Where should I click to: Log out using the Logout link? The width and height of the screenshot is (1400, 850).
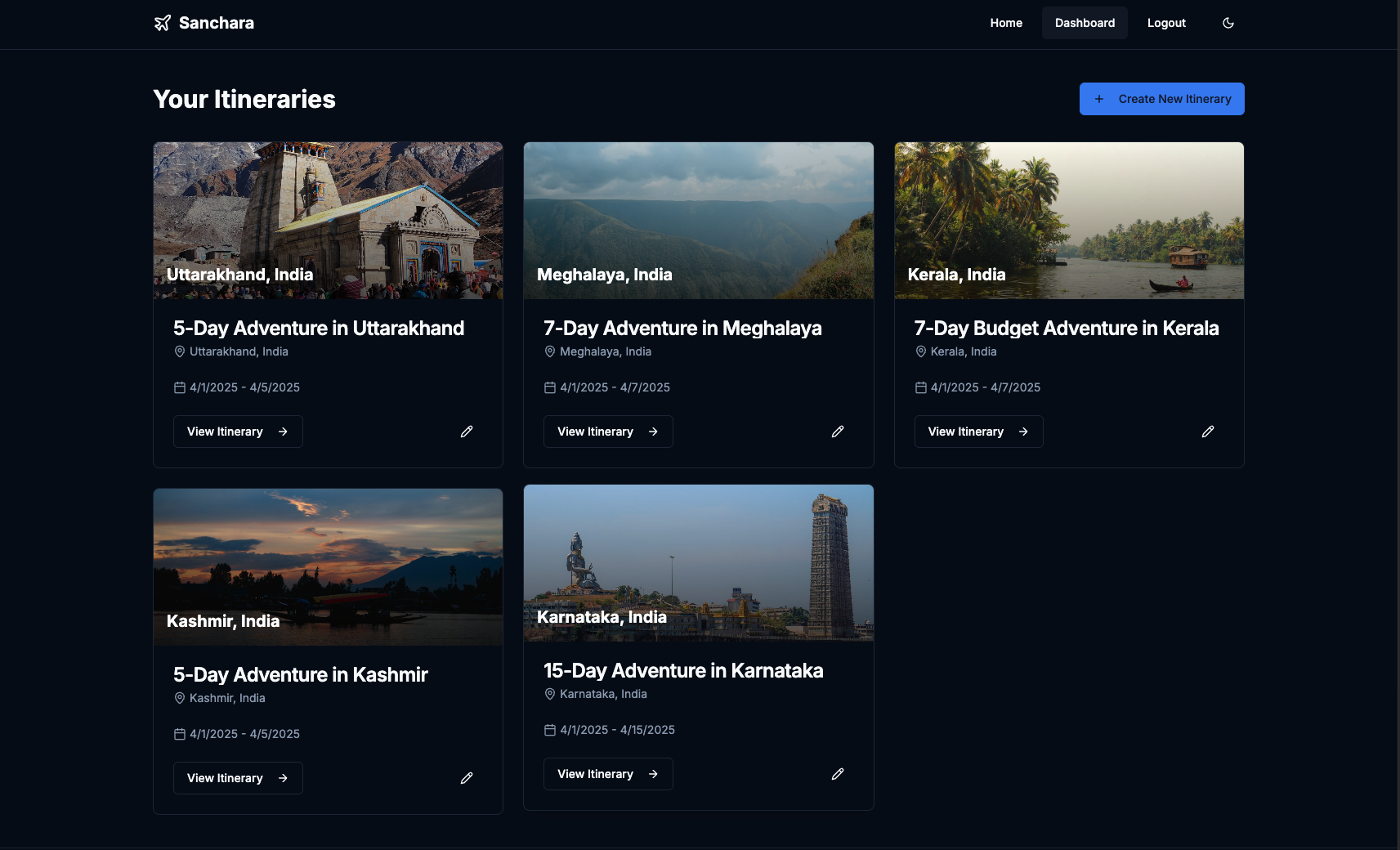1165,23
